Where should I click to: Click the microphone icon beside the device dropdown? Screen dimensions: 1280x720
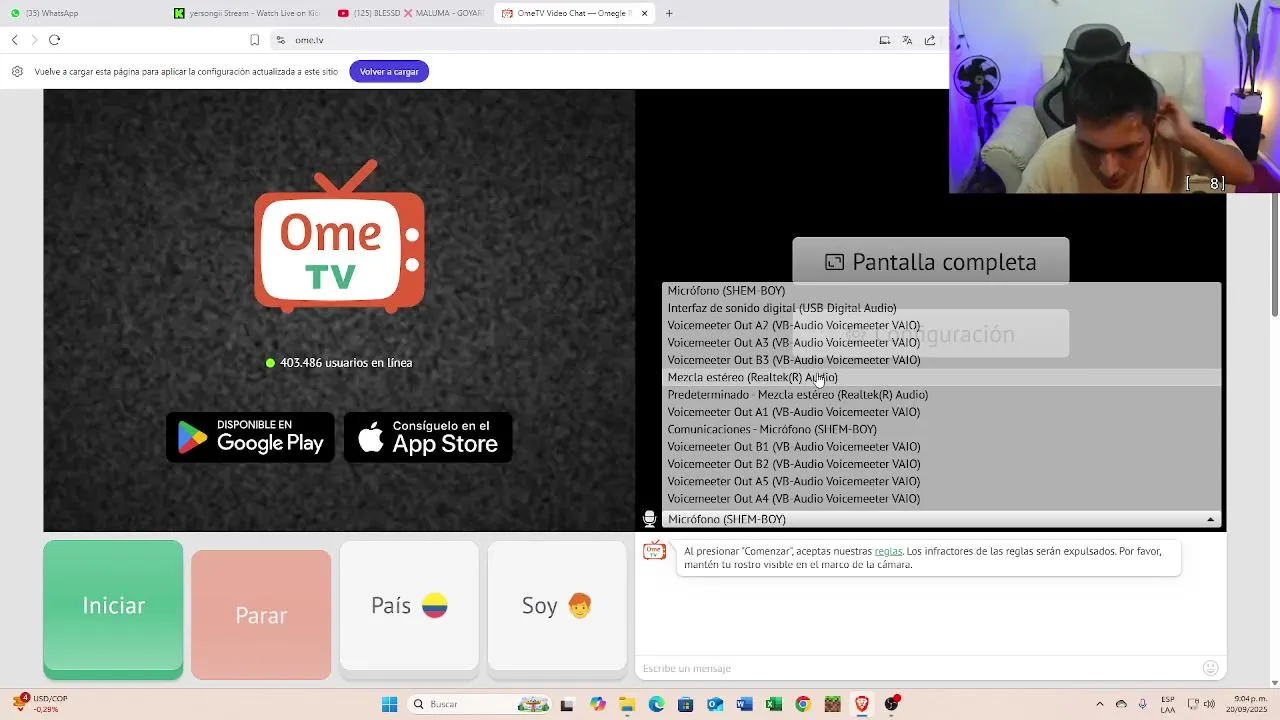click(x=649, y=519)
